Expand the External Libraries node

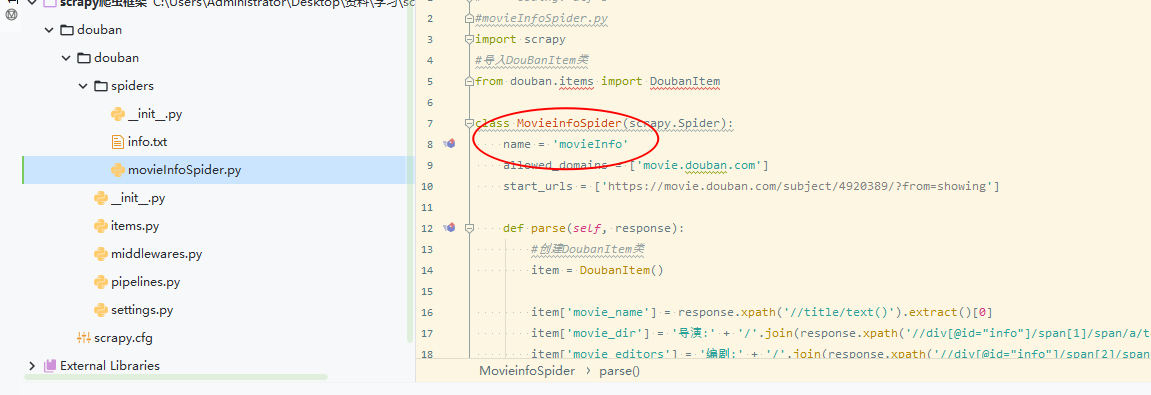(32, 366)
